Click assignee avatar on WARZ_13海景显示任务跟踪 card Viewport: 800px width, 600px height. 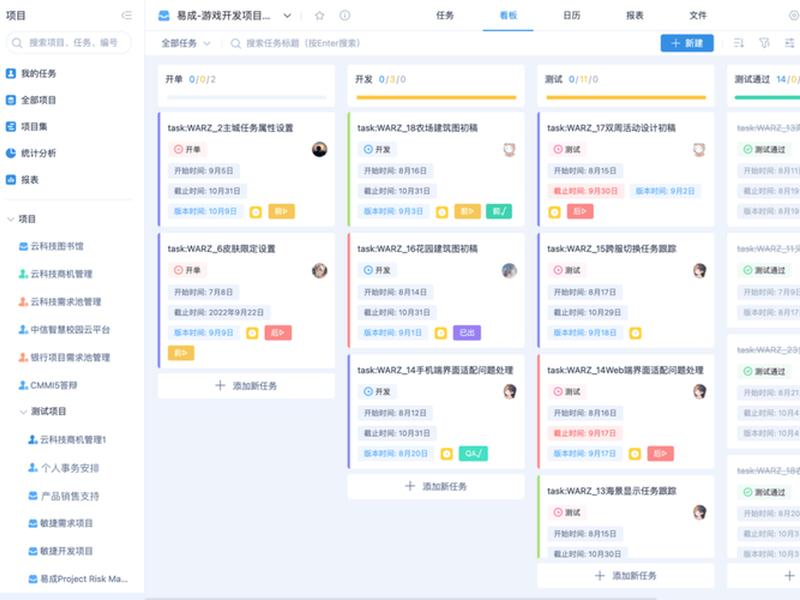[x=699, y=512]
